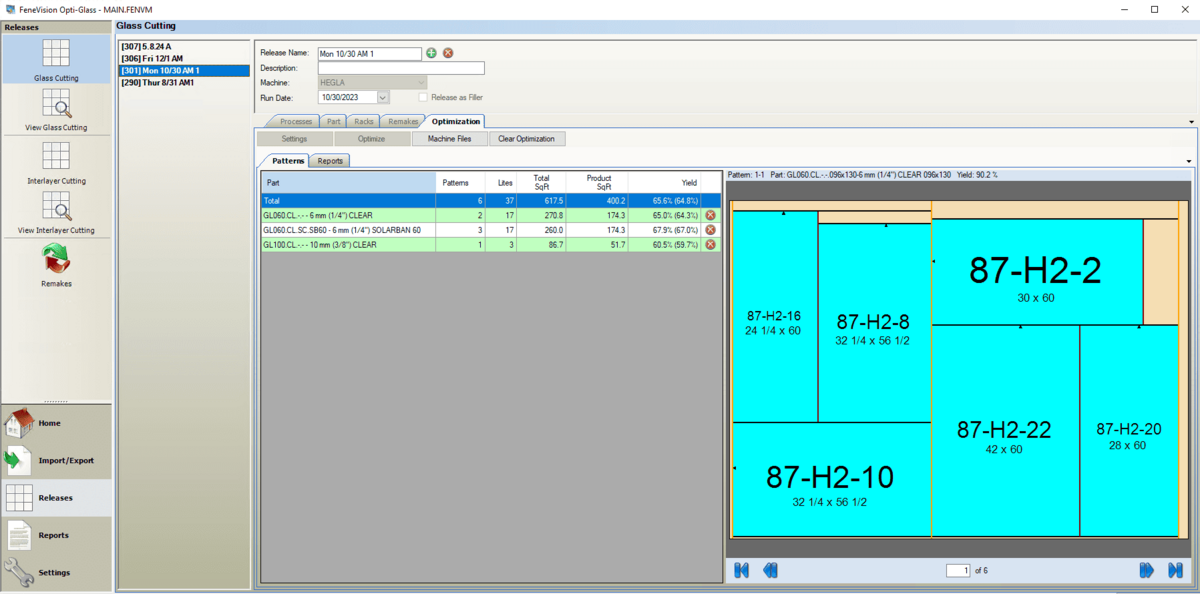Go to the Home screen
Image resolution: width=1200 pixels, height=594 pixels.
click(56, 423)
